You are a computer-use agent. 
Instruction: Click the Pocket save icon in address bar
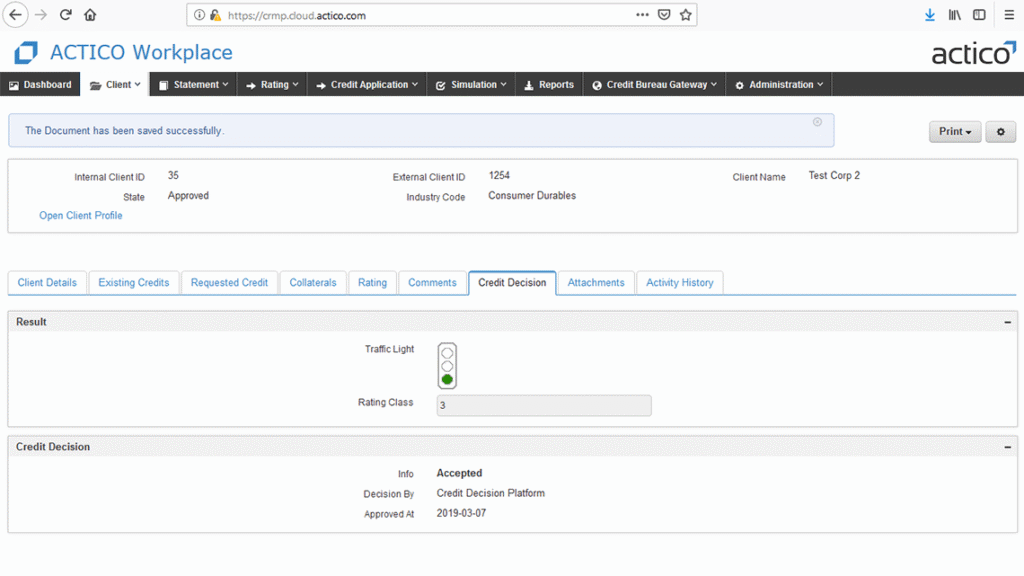[664, 15]
